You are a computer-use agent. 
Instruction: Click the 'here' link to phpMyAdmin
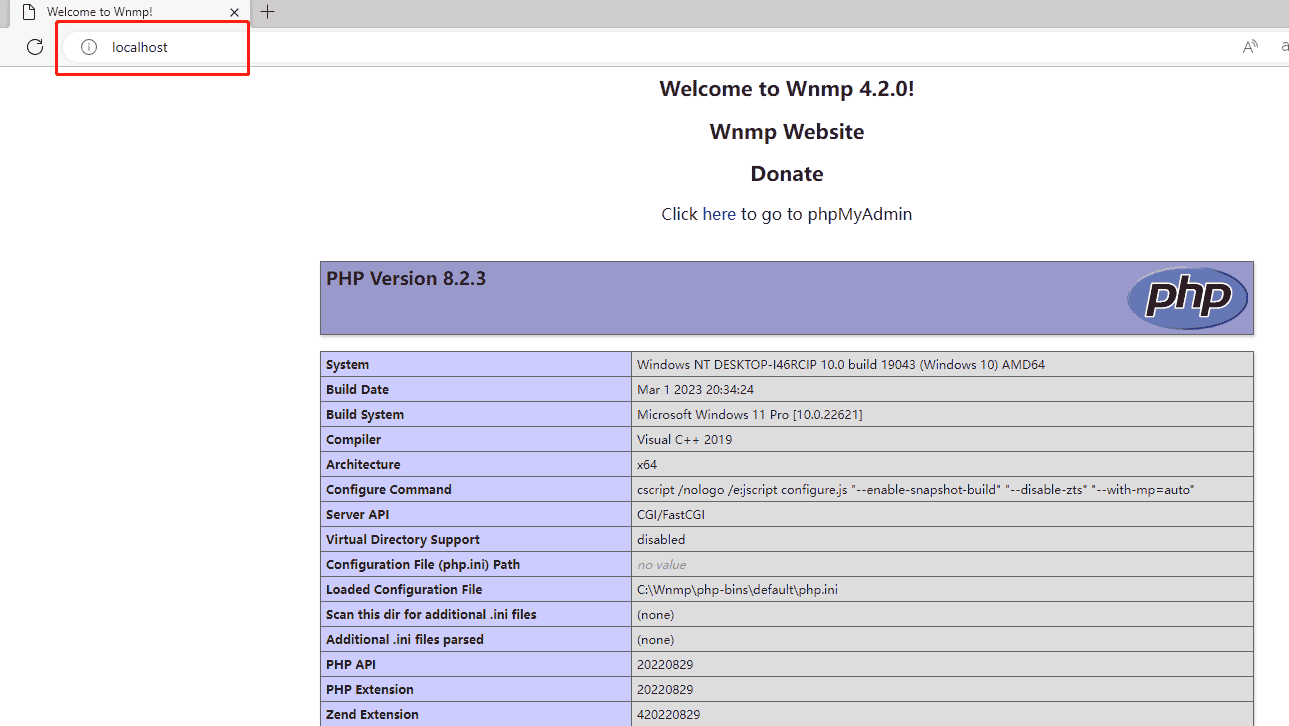coord(718,214)
